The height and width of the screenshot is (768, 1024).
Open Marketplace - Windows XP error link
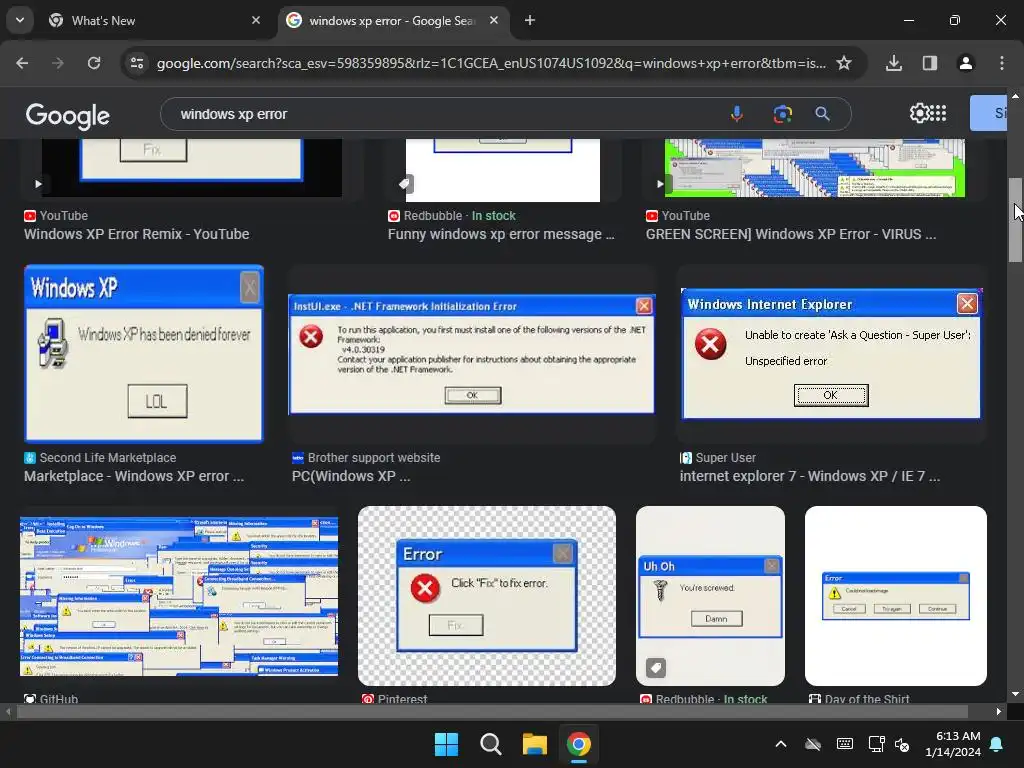134,476
